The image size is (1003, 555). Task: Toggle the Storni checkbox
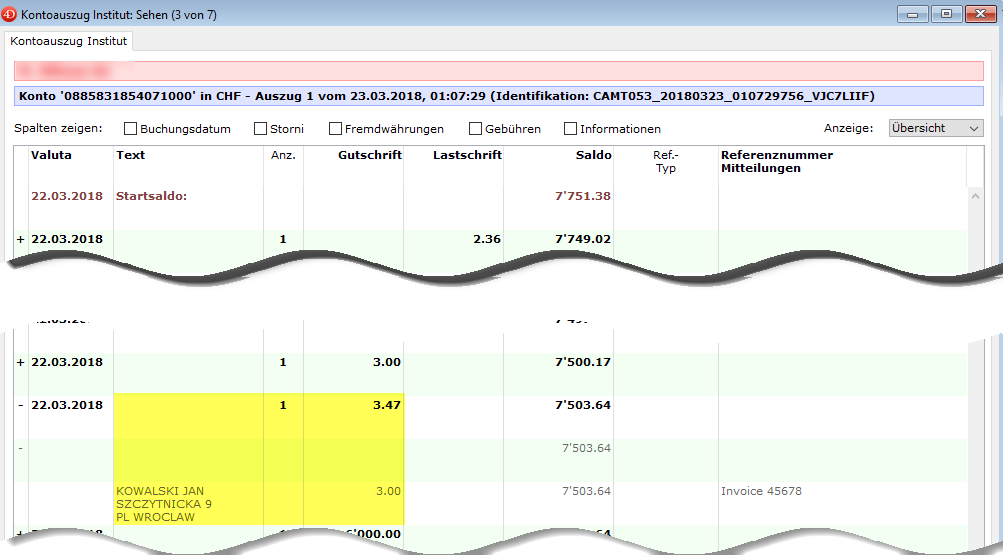tap(260, 129)
